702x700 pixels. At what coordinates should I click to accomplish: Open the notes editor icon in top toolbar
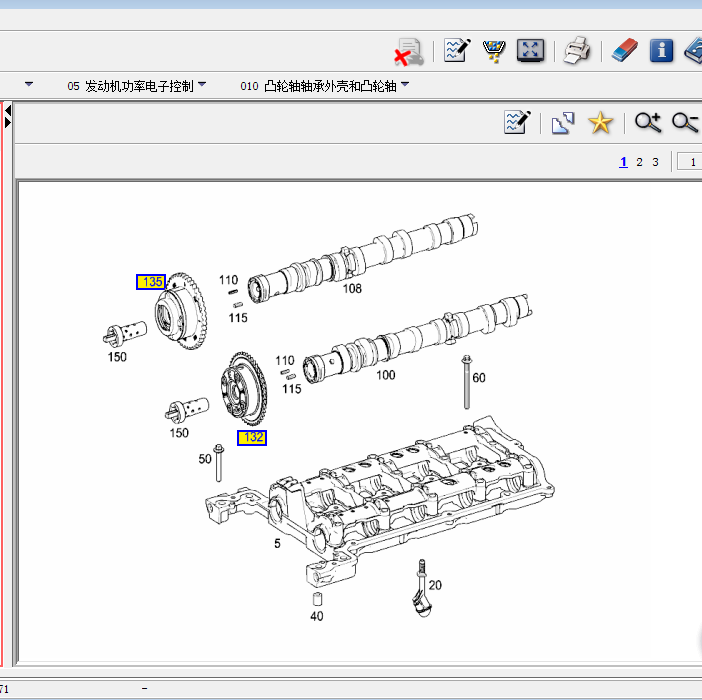[x=457, y=50]
